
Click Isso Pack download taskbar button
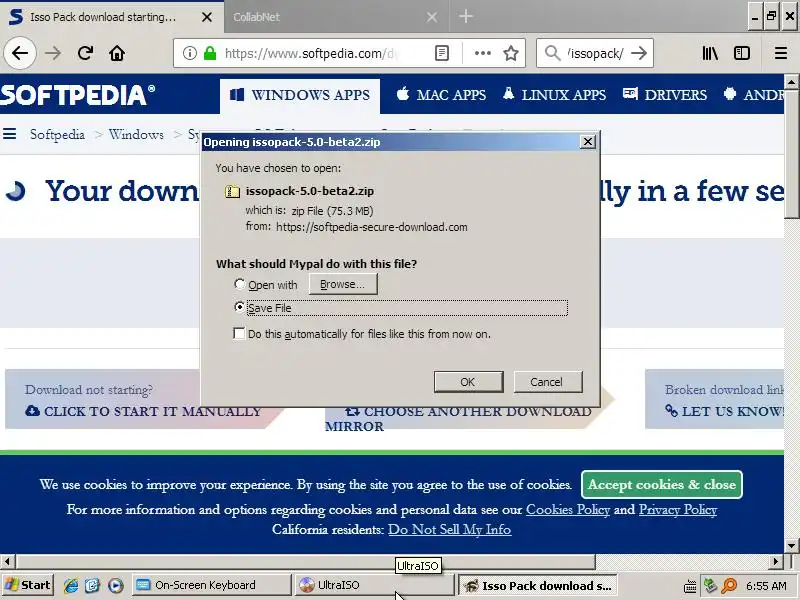point(538,585)
